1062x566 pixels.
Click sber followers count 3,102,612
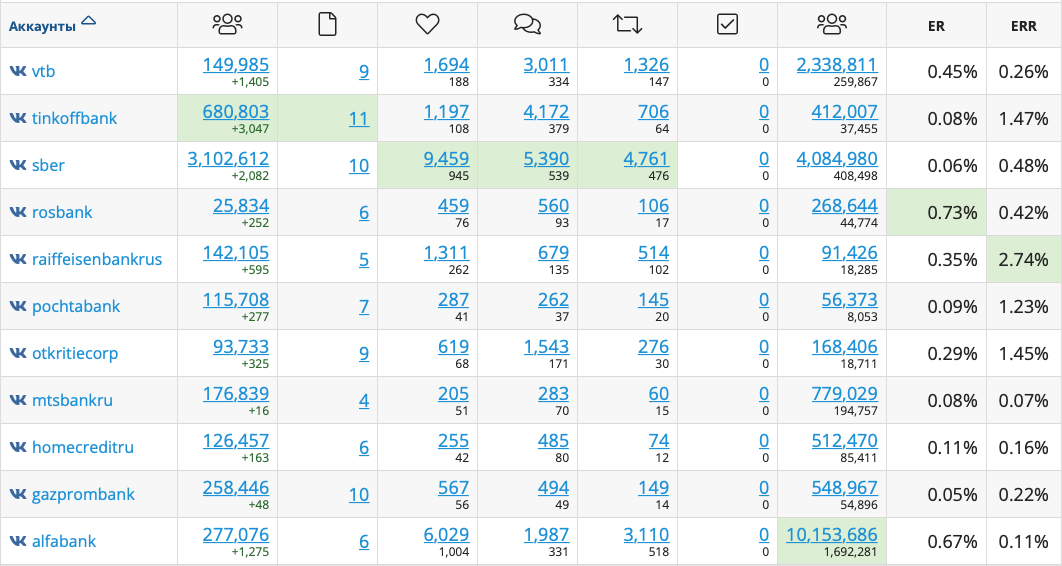coord(228,158)
